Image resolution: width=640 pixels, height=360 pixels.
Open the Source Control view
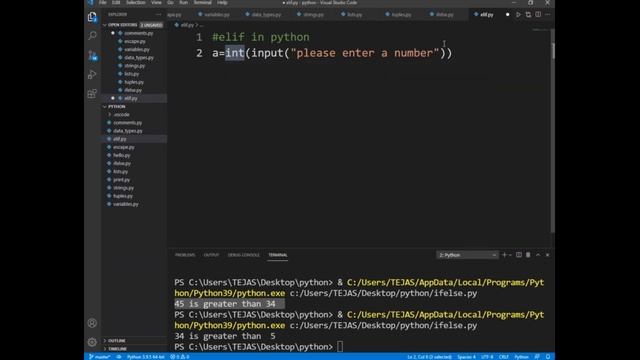click(92, 56)
